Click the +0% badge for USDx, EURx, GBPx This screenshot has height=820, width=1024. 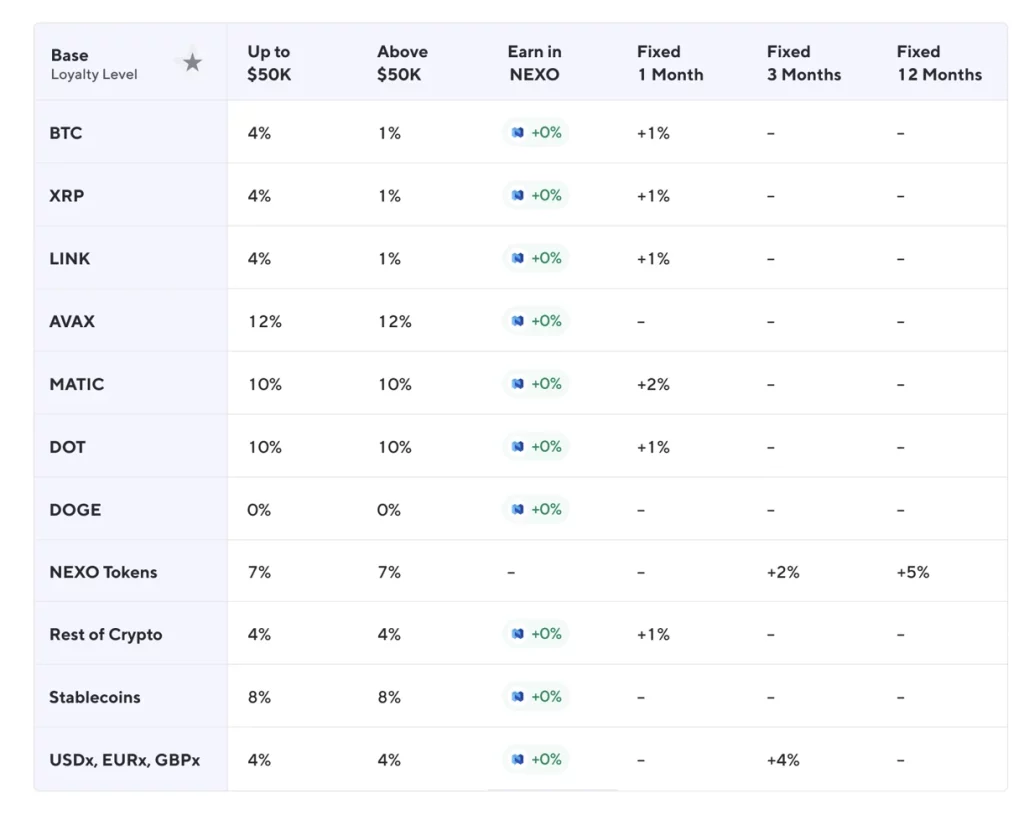[x=536, y=760]
